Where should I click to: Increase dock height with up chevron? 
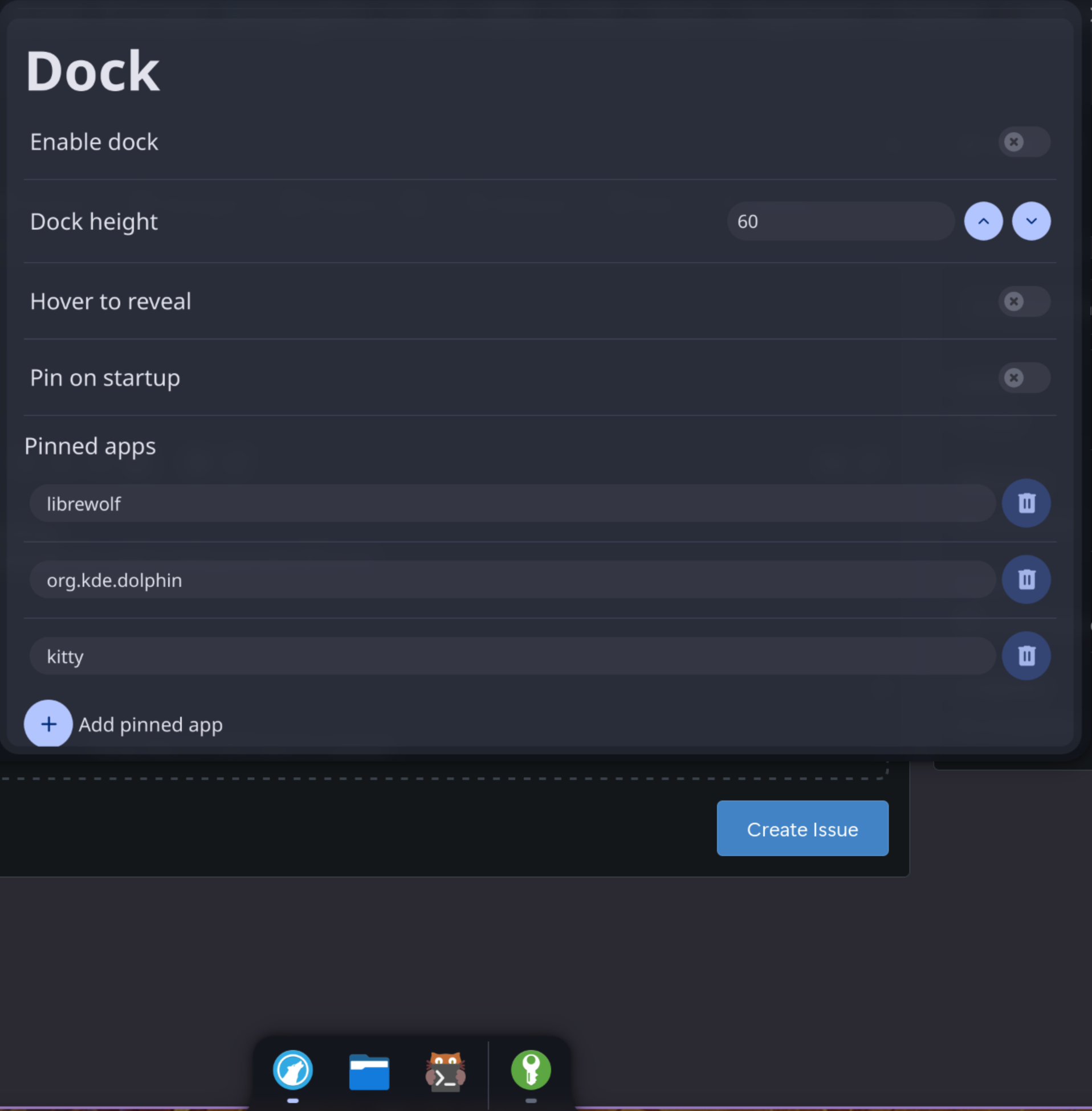[x=983, y=221]
